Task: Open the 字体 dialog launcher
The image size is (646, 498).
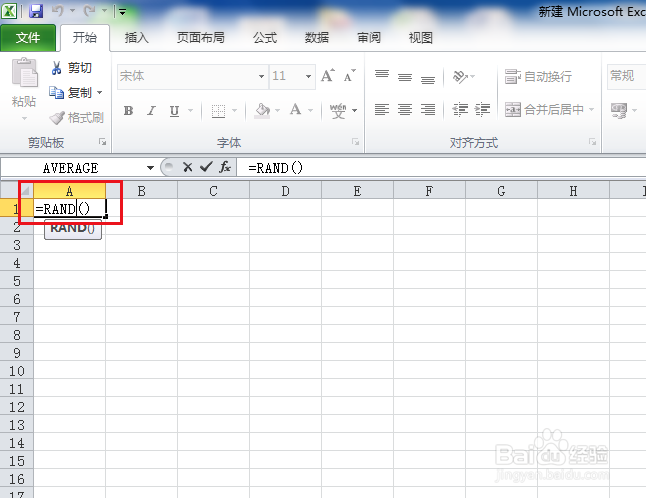Action: (355, 142)
